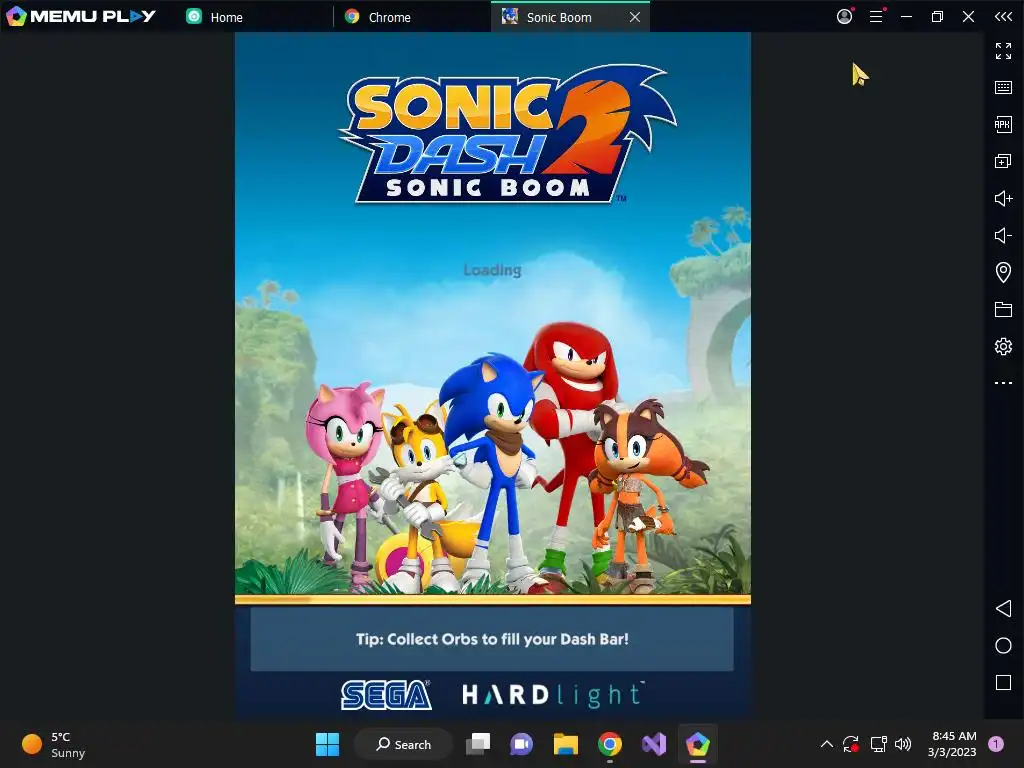Screen dimensions: 1024x768
Task: Restore down the MEmu window
Action: (937, 17)
